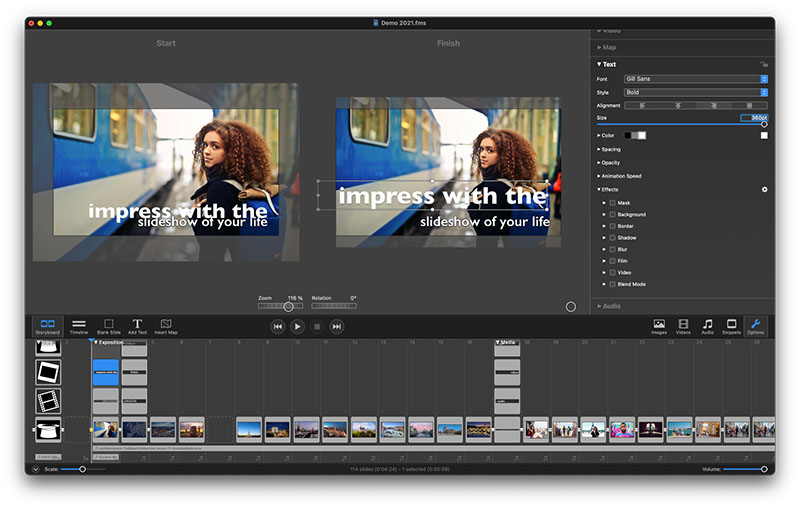Expand the Mask effect options arrow
The height and width of the screenshot is (508, 800).
point(604,203)
